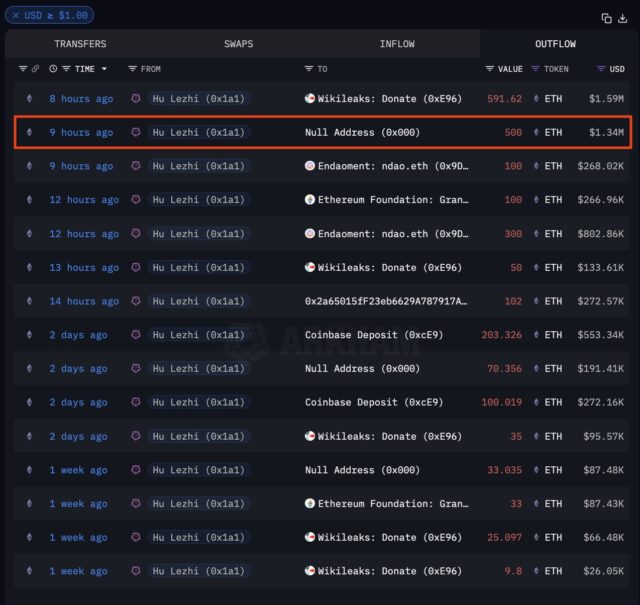Select the $802.86K USD amount
The height and width of the screenshot is (605, 640).
pyautogui.click(x=600, y=234)
